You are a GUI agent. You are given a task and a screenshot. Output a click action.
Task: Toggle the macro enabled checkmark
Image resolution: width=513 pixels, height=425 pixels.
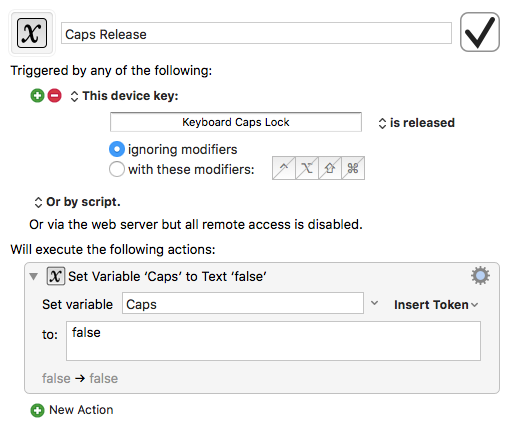480,32
